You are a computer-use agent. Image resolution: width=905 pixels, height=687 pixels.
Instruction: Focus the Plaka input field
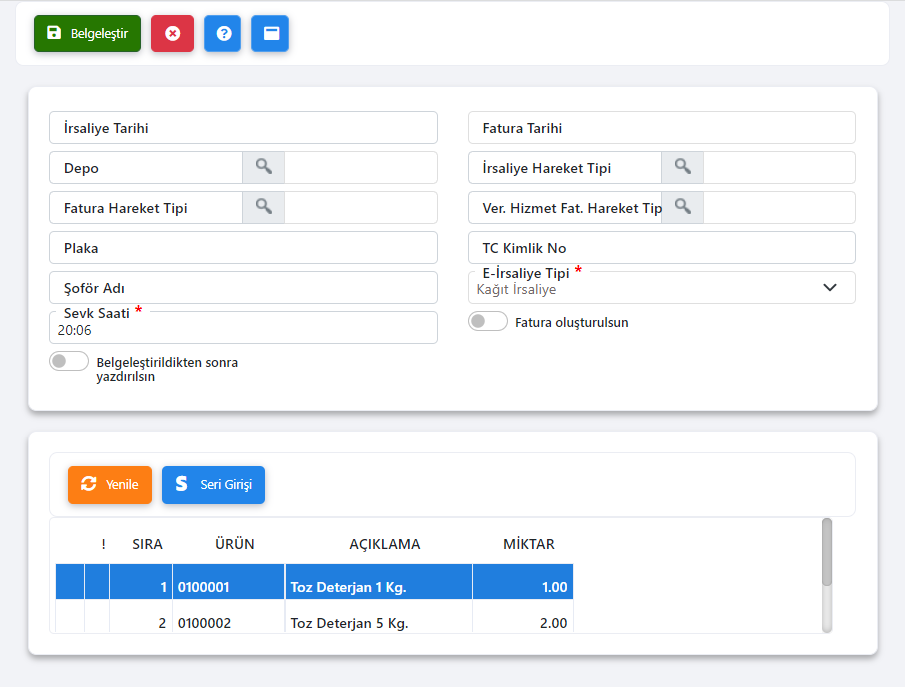click(x=243, y=248)
